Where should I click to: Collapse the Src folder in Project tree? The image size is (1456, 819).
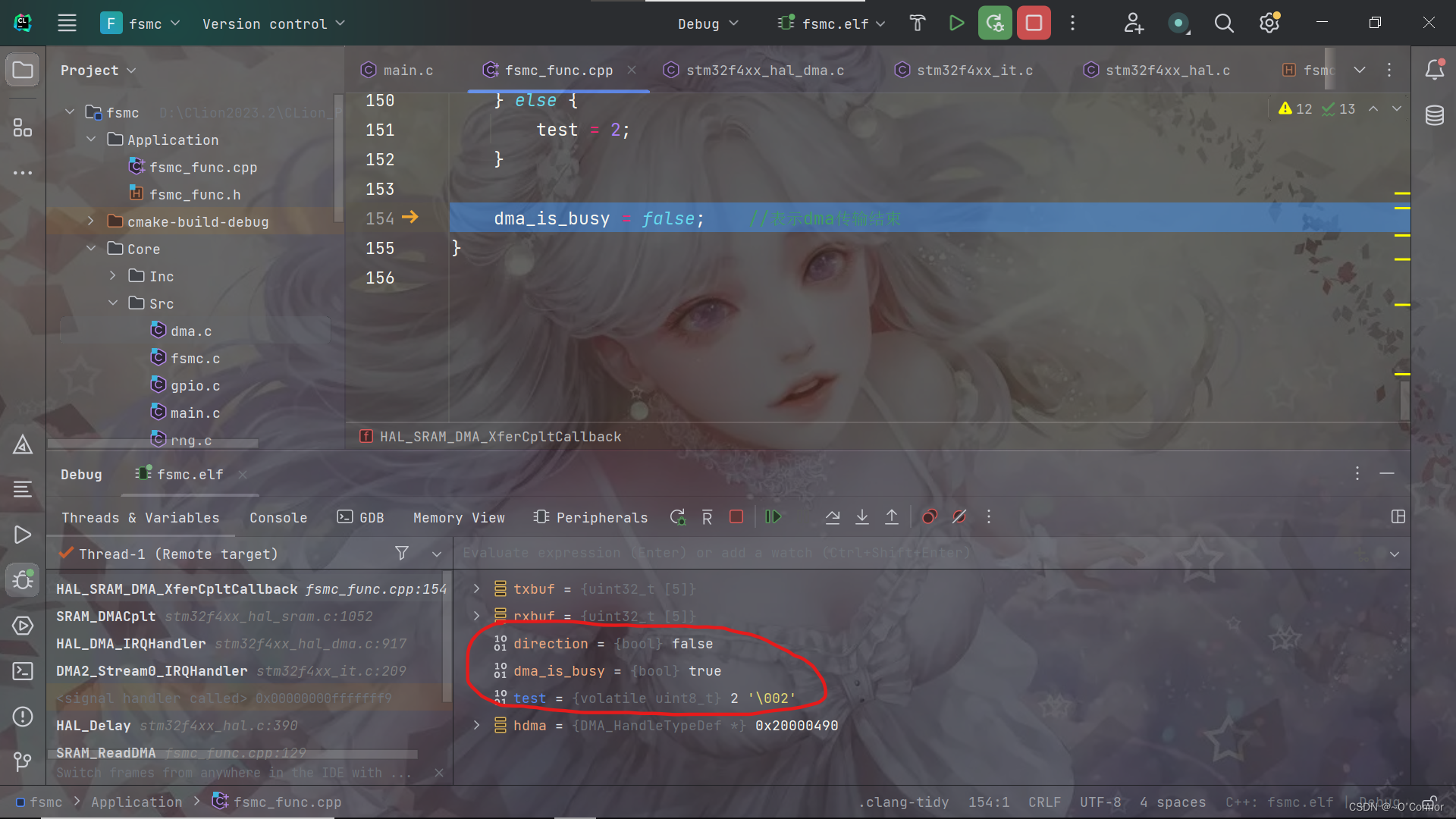[x=113, y=303]
